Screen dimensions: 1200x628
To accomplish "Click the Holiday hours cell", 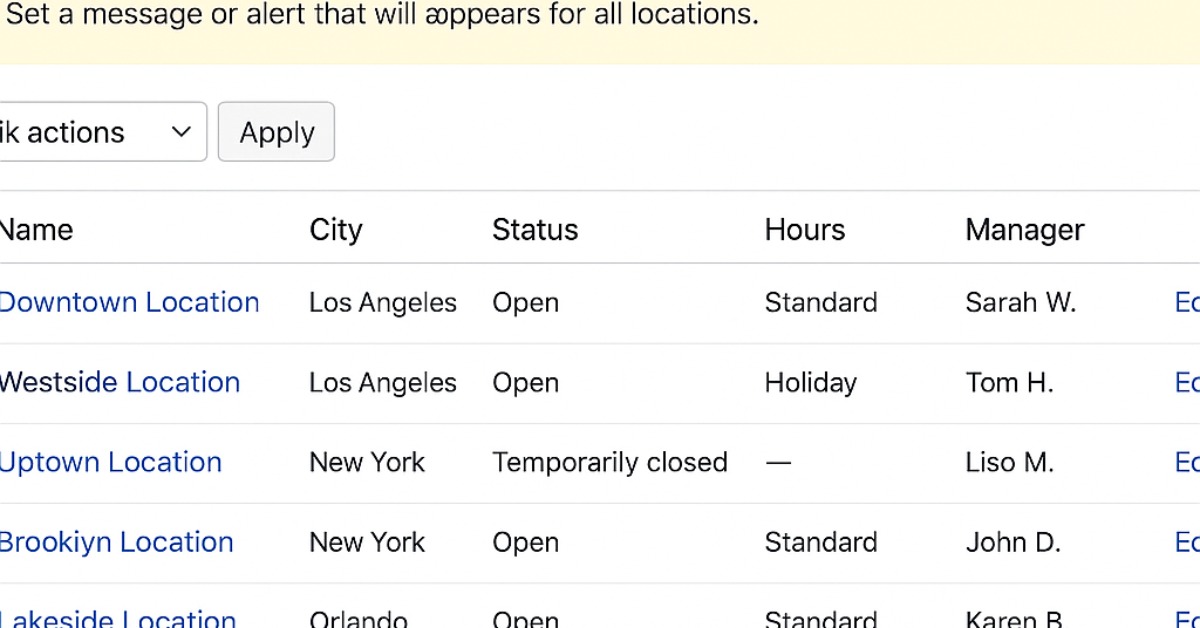I will (811, 382).
